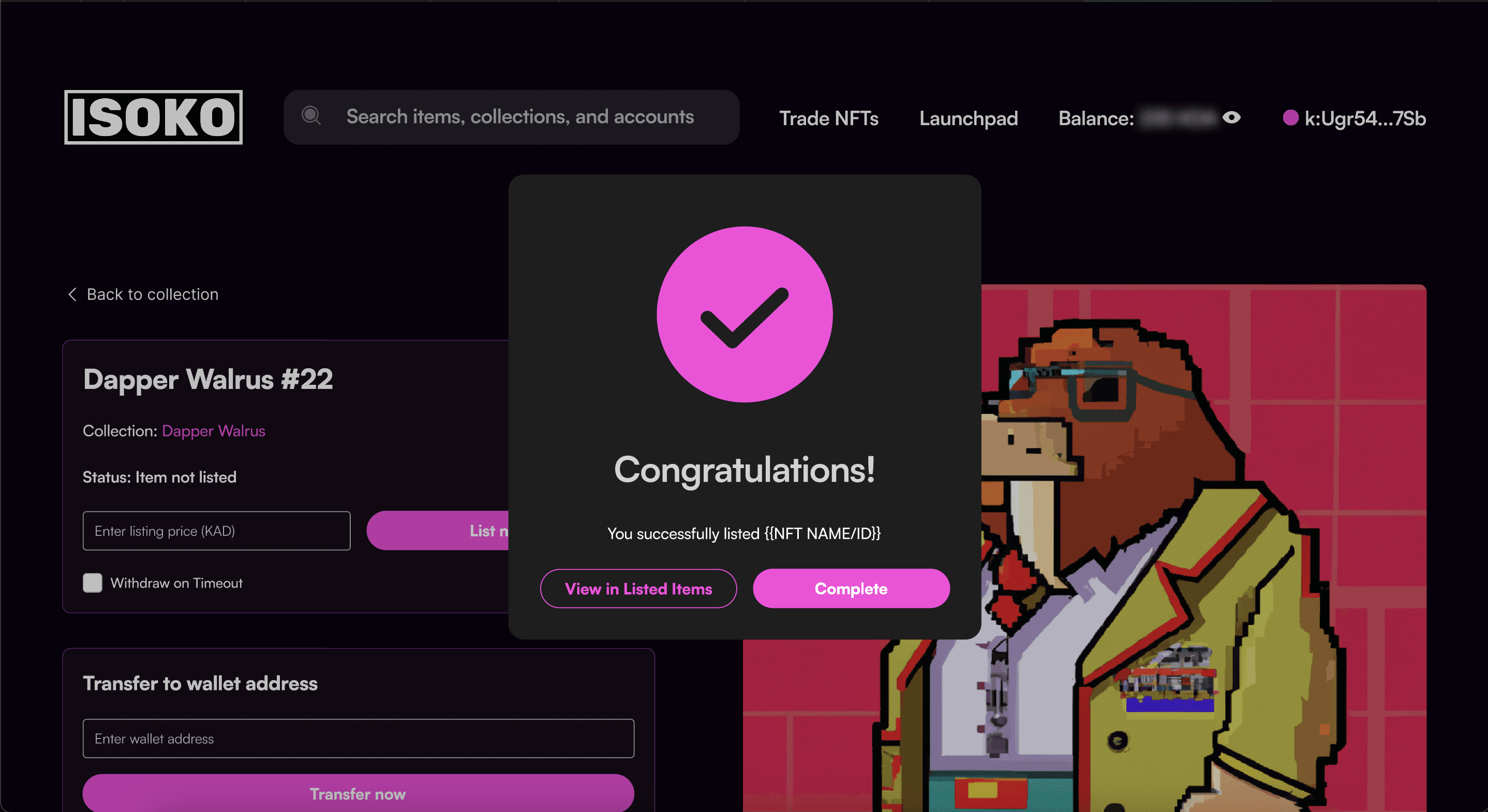
Task: Open the Dapper Walrus collection link
Action: (x=213, y=431)
